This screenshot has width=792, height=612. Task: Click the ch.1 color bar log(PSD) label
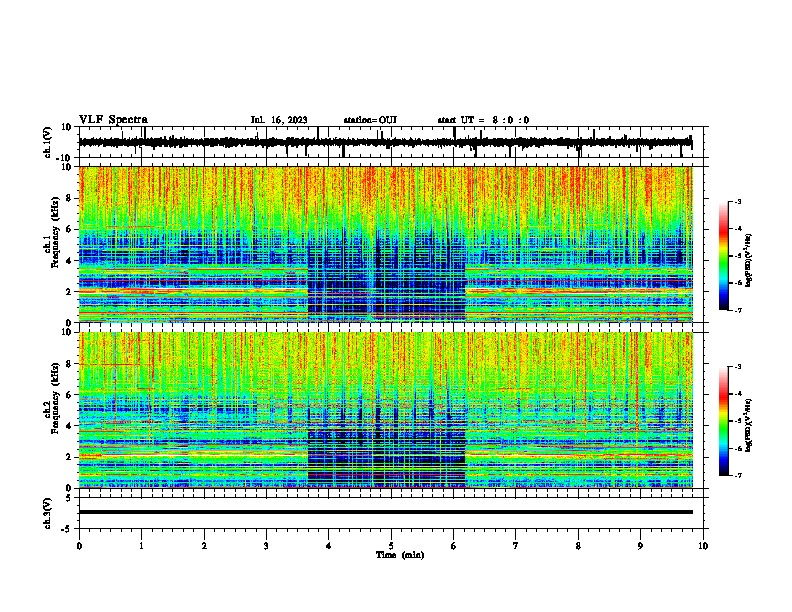(x=748, y=260)
